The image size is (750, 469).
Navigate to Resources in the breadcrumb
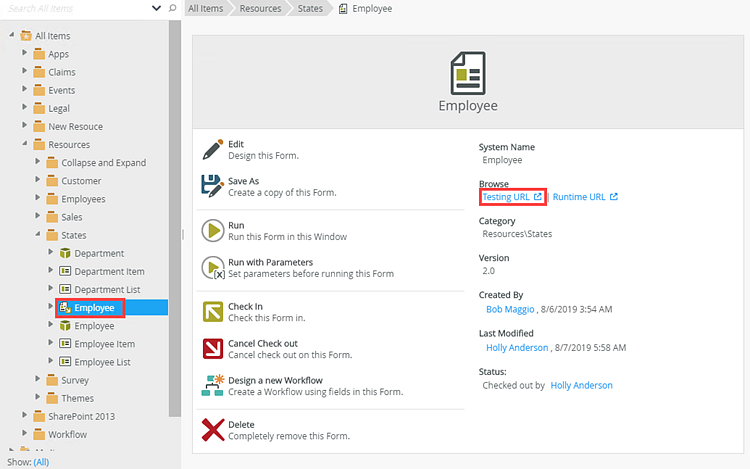coord(261,8)
